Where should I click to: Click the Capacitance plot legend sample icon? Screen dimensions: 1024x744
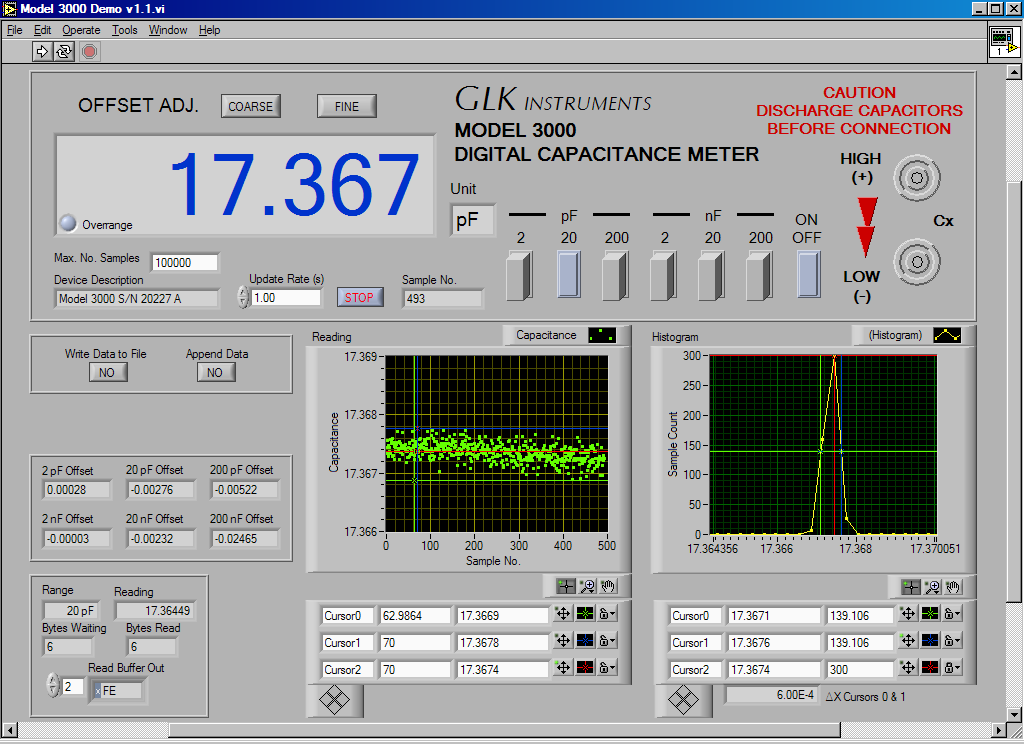point(601,335)
